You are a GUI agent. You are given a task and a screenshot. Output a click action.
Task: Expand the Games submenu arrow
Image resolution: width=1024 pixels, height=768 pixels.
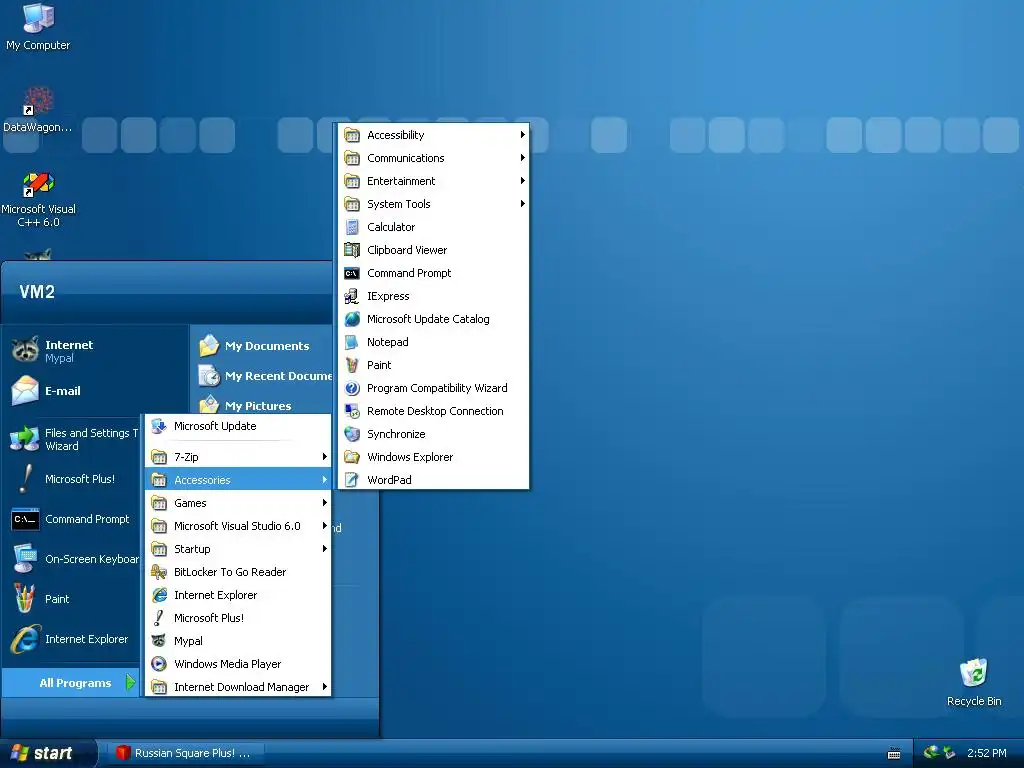pyautogui.click(x=325, y=503)
